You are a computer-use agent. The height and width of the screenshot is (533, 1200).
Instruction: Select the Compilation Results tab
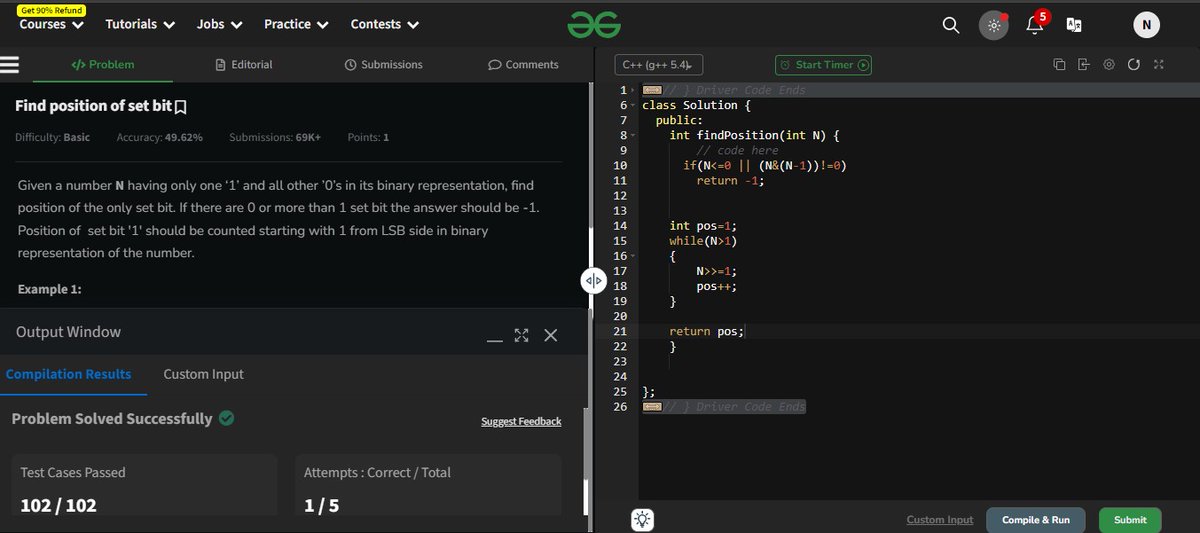point(68,374)
